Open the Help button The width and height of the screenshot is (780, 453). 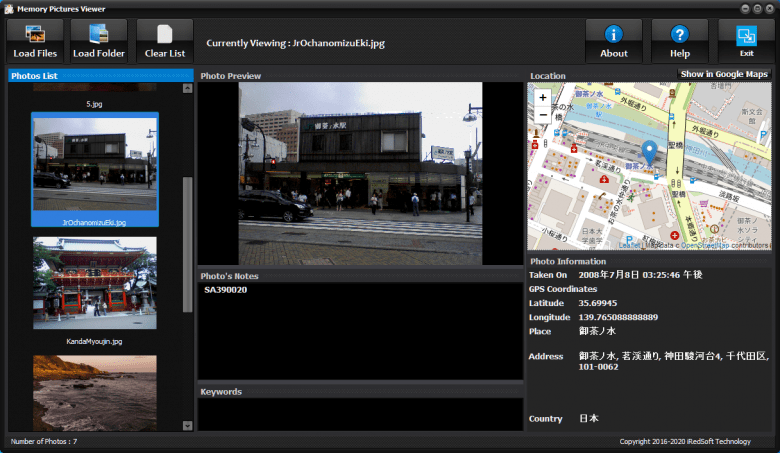click(680, 41)
